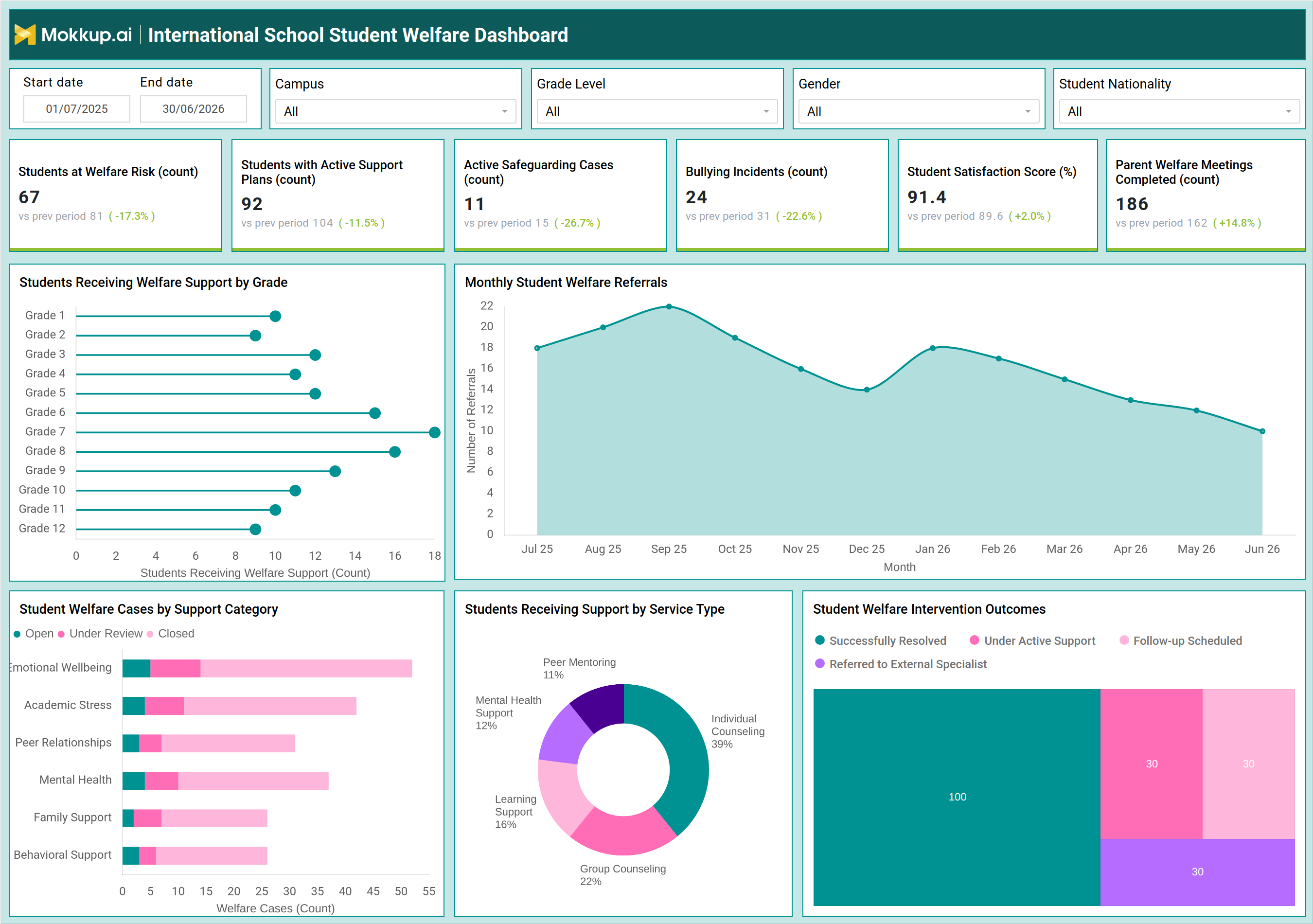Select the Students with Active Support Plans card

pos(337,195)
